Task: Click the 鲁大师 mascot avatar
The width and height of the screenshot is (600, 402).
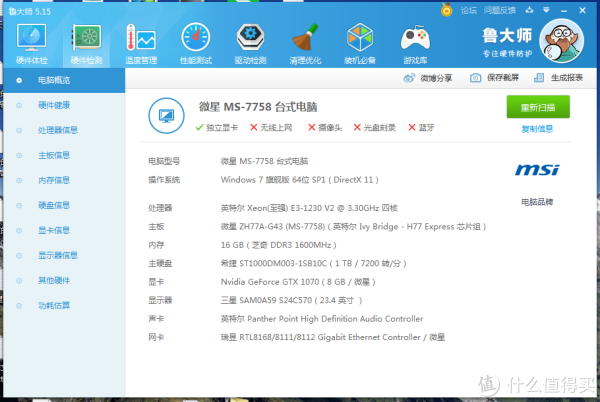Action: coord(561,41)
